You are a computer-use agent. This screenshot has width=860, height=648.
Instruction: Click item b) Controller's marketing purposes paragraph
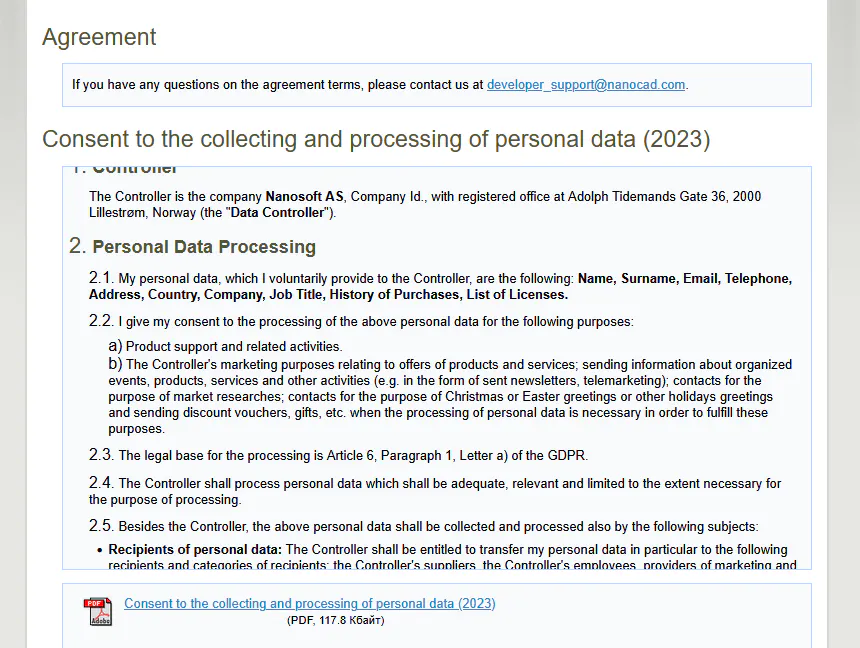450,396
